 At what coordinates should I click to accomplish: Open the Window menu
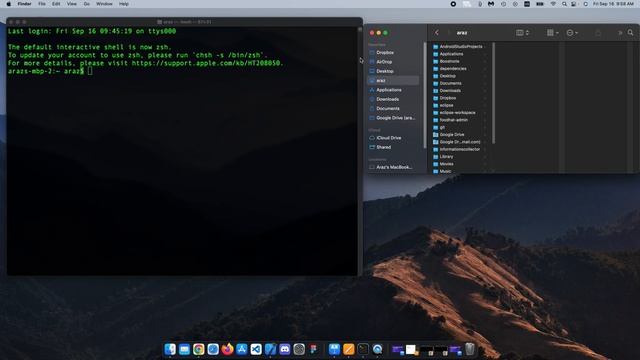click(104, 4)
